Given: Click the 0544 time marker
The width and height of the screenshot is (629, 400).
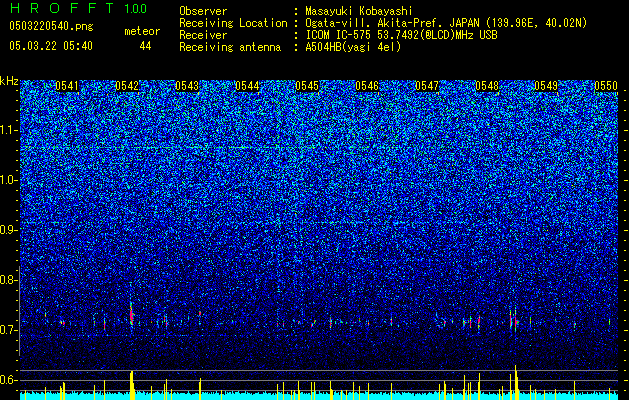Looking at the screenshot, I should click(x=247, y=86).
